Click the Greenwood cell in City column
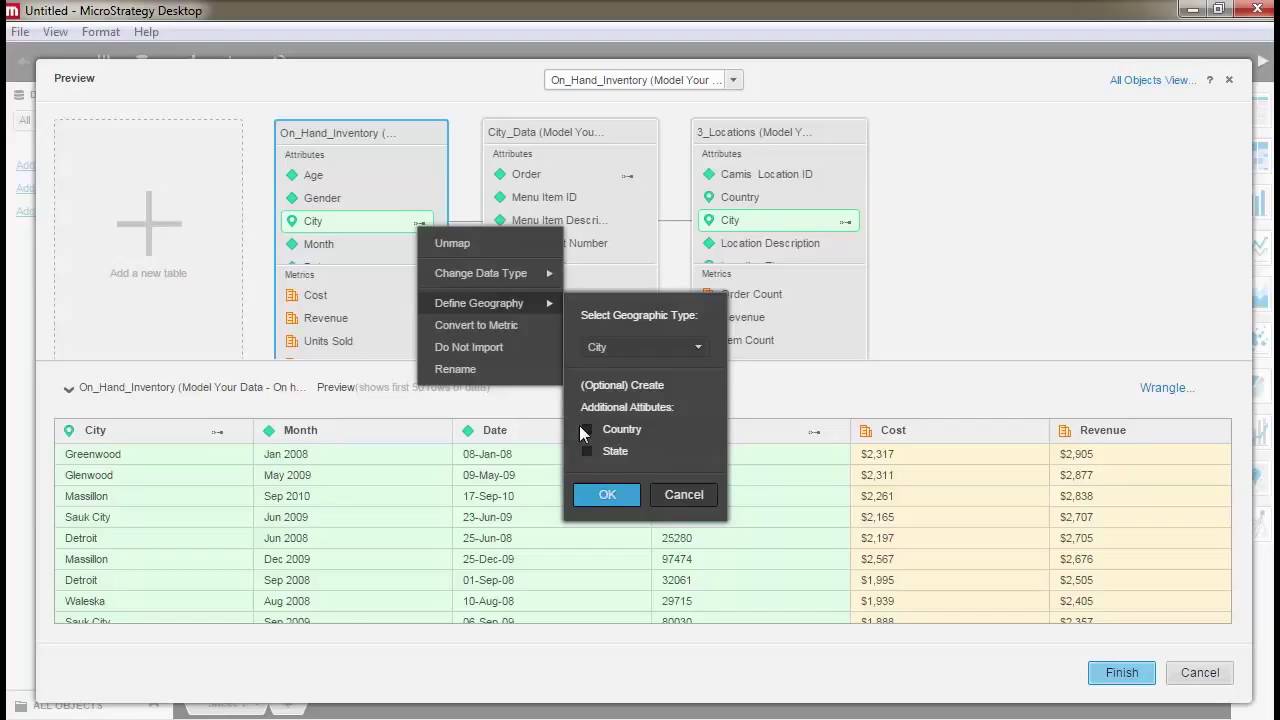This screenshot has height=720, width=1280. point(154,454)
